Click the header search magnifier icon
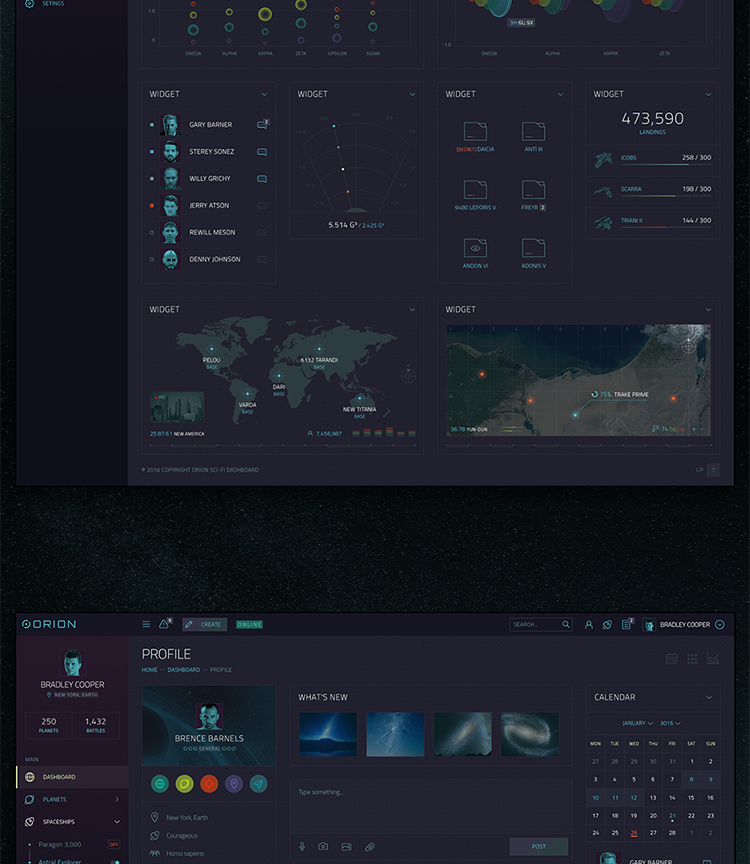This screenshot has width=750, height=864. pyautogui.click(x=566, y=624)
